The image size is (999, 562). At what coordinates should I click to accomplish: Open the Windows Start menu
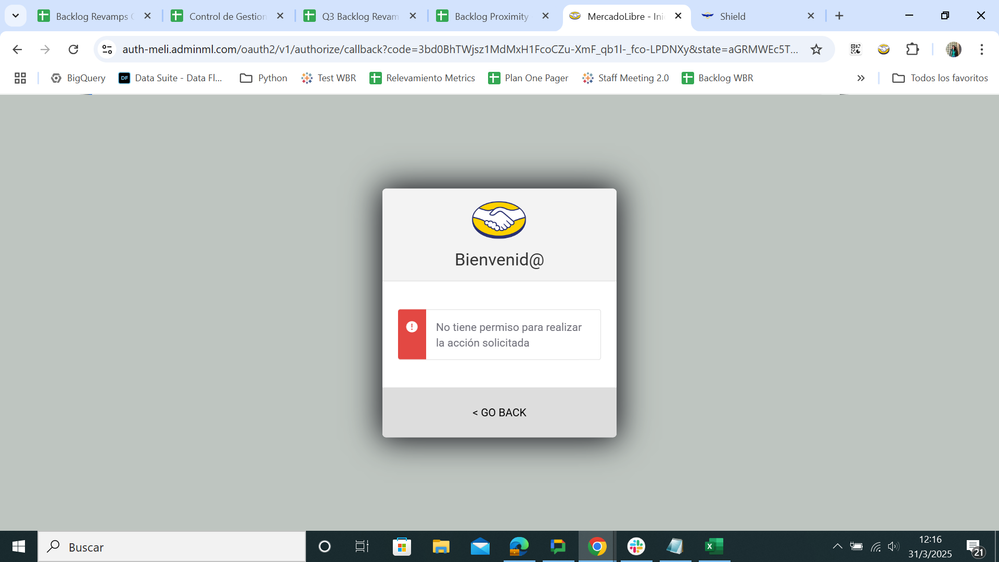(18, 547)
